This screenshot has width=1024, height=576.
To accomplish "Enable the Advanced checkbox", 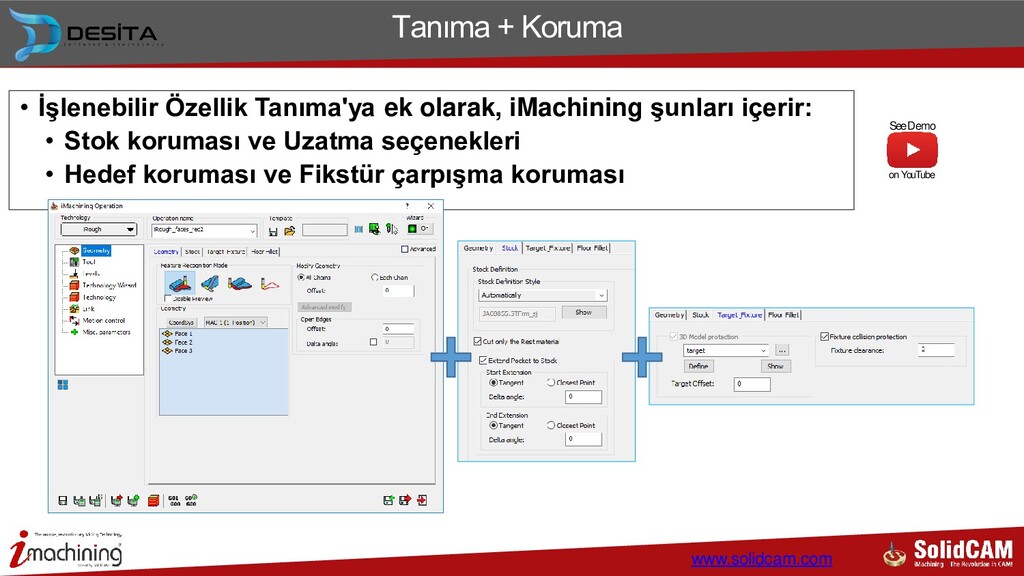I will coord(404,249).
